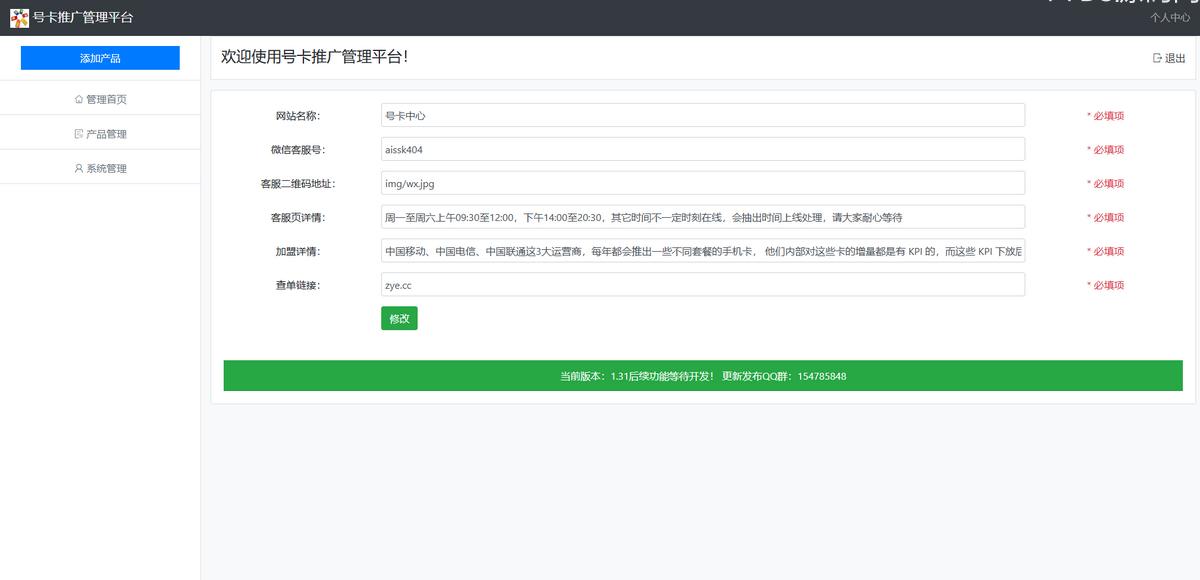The width and height of the screenshot is (1200, 580).
Task: Click into the 微信客服号 text box
Action: 702,149
